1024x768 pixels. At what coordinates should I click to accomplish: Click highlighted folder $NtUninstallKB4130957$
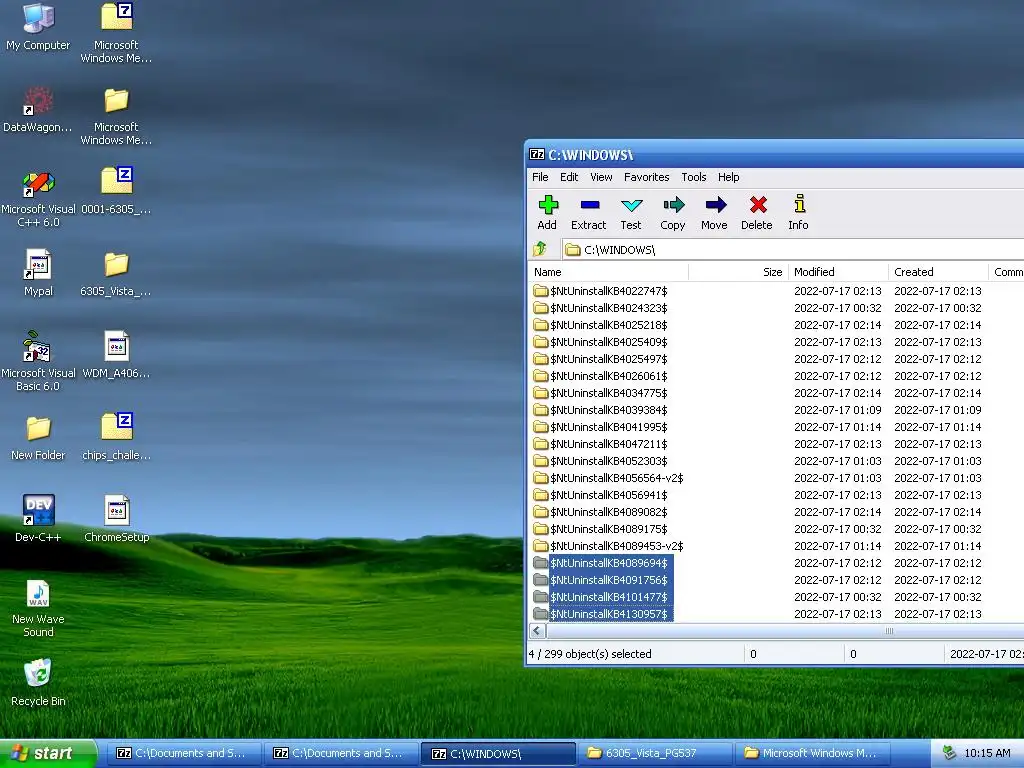pyautogui.click(x=602, y=614)
